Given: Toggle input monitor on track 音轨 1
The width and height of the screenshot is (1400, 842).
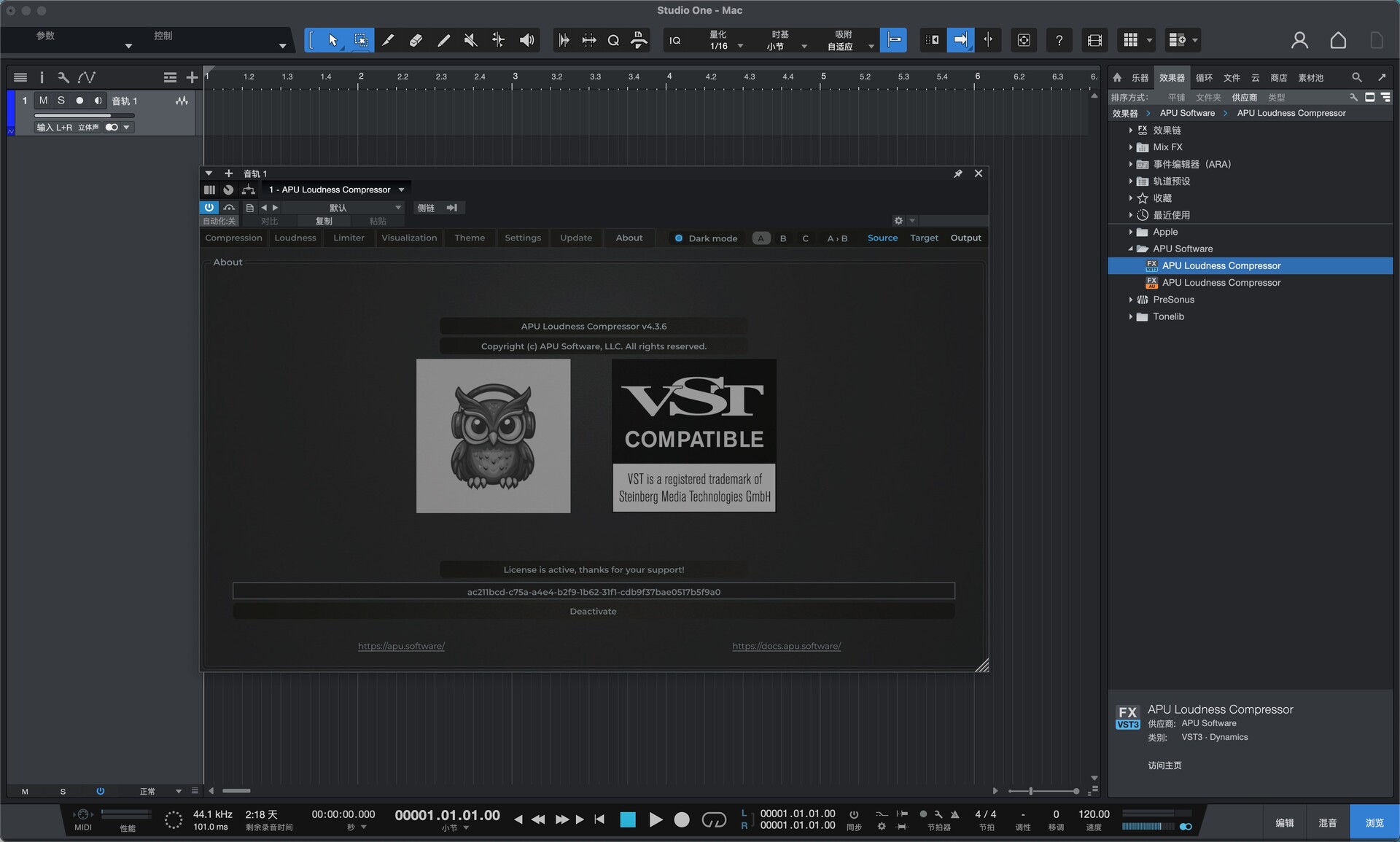Looking at the screenshot, I should pos(98,101).
